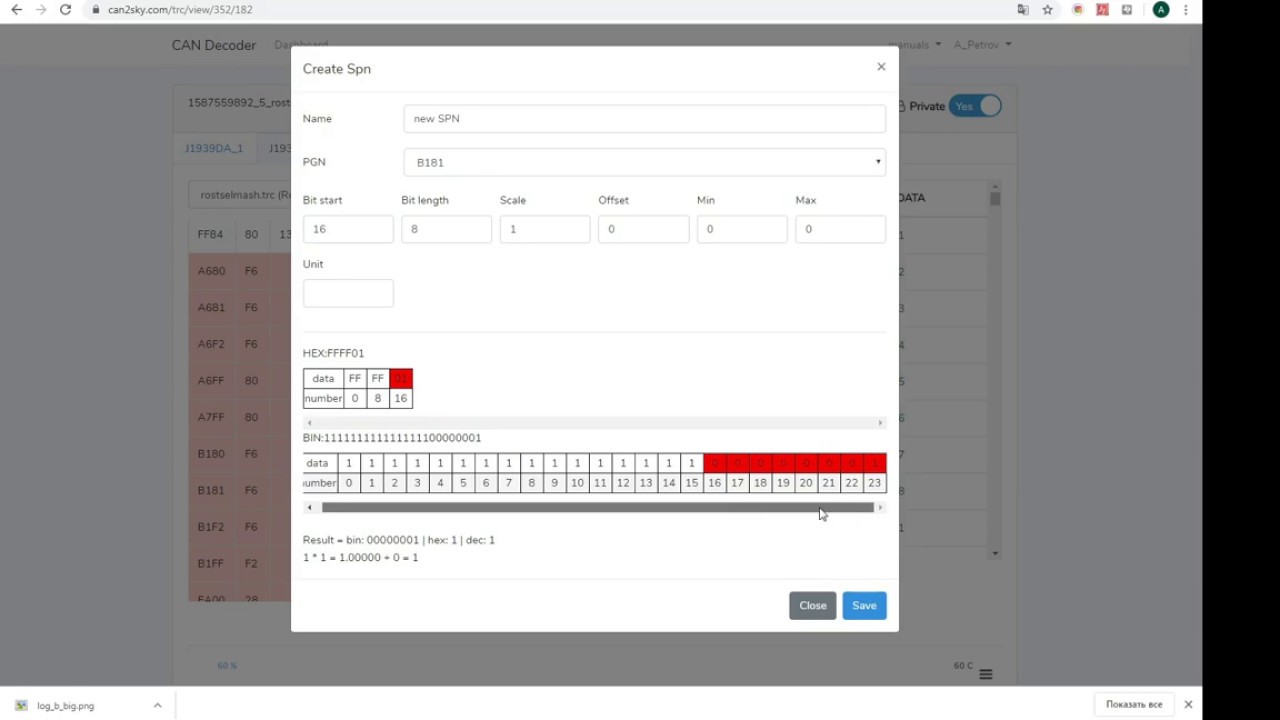Open the downloaded file log_b_big.png

(65, 705)
